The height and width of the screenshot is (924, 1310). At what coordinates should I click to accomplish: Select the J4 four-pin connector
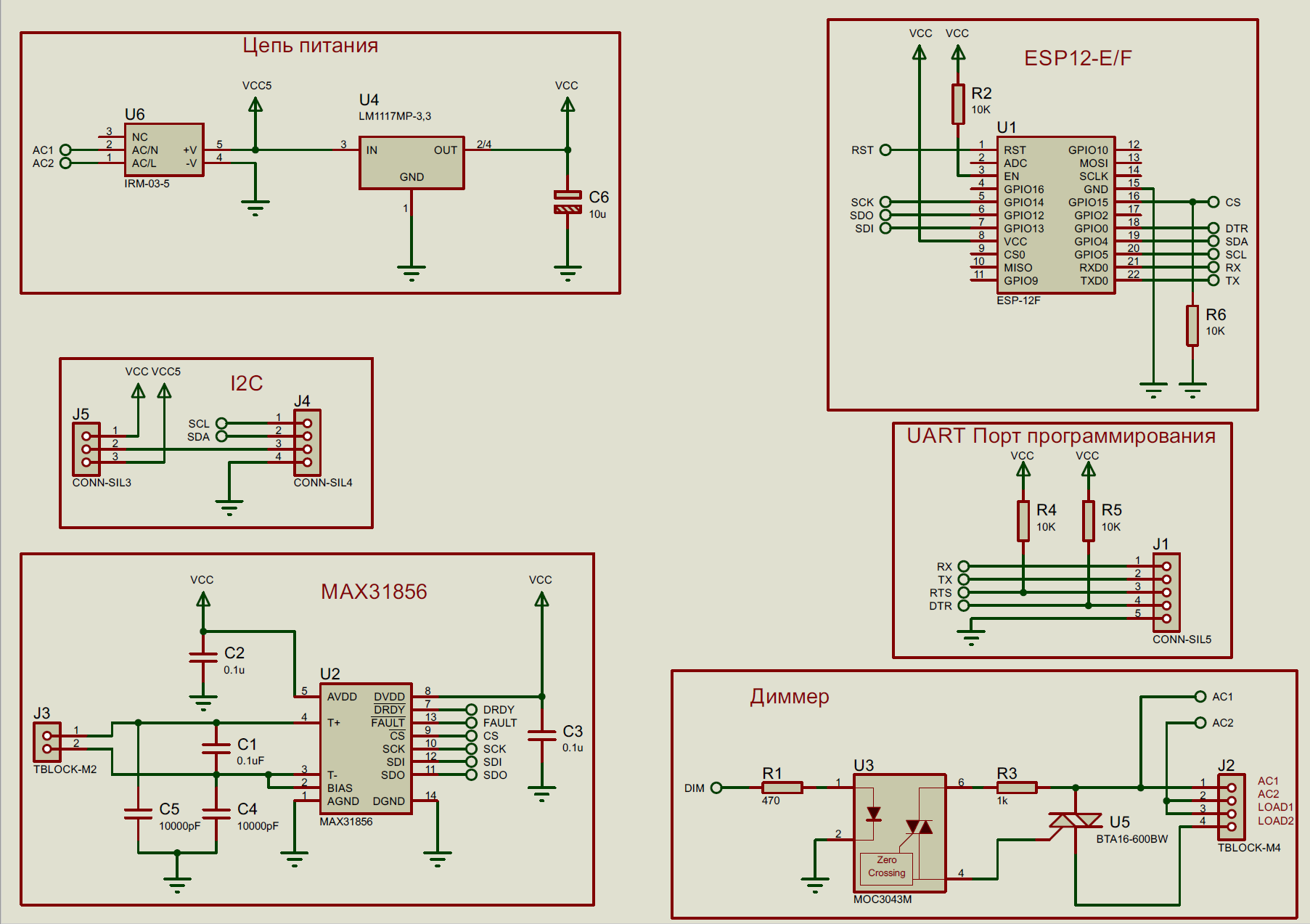click(x=307, y=443)
